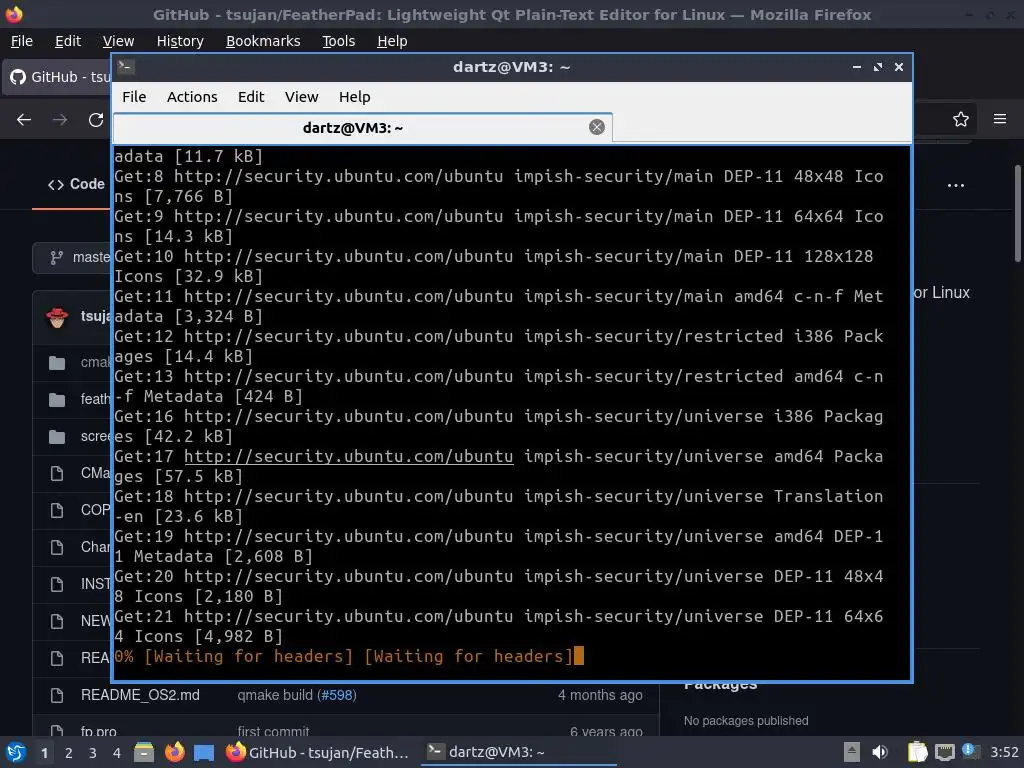Open the Firefox View menu
1024x768 pixels.
(118, 41)
